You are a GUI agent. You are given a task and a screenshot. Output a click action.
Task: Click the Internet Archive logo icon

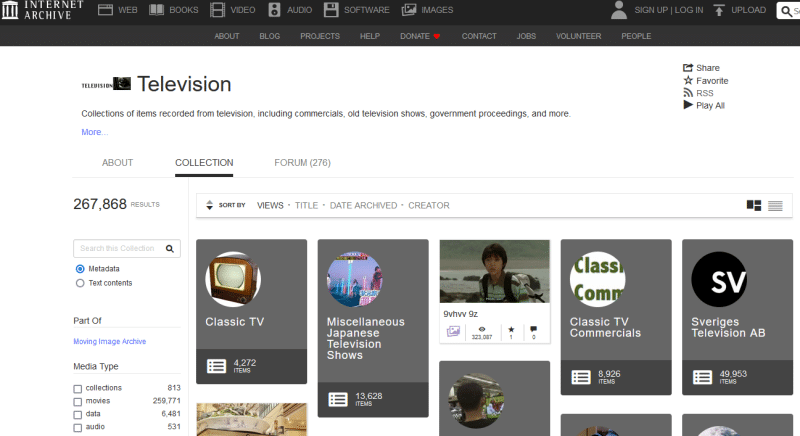coord(14,10)
